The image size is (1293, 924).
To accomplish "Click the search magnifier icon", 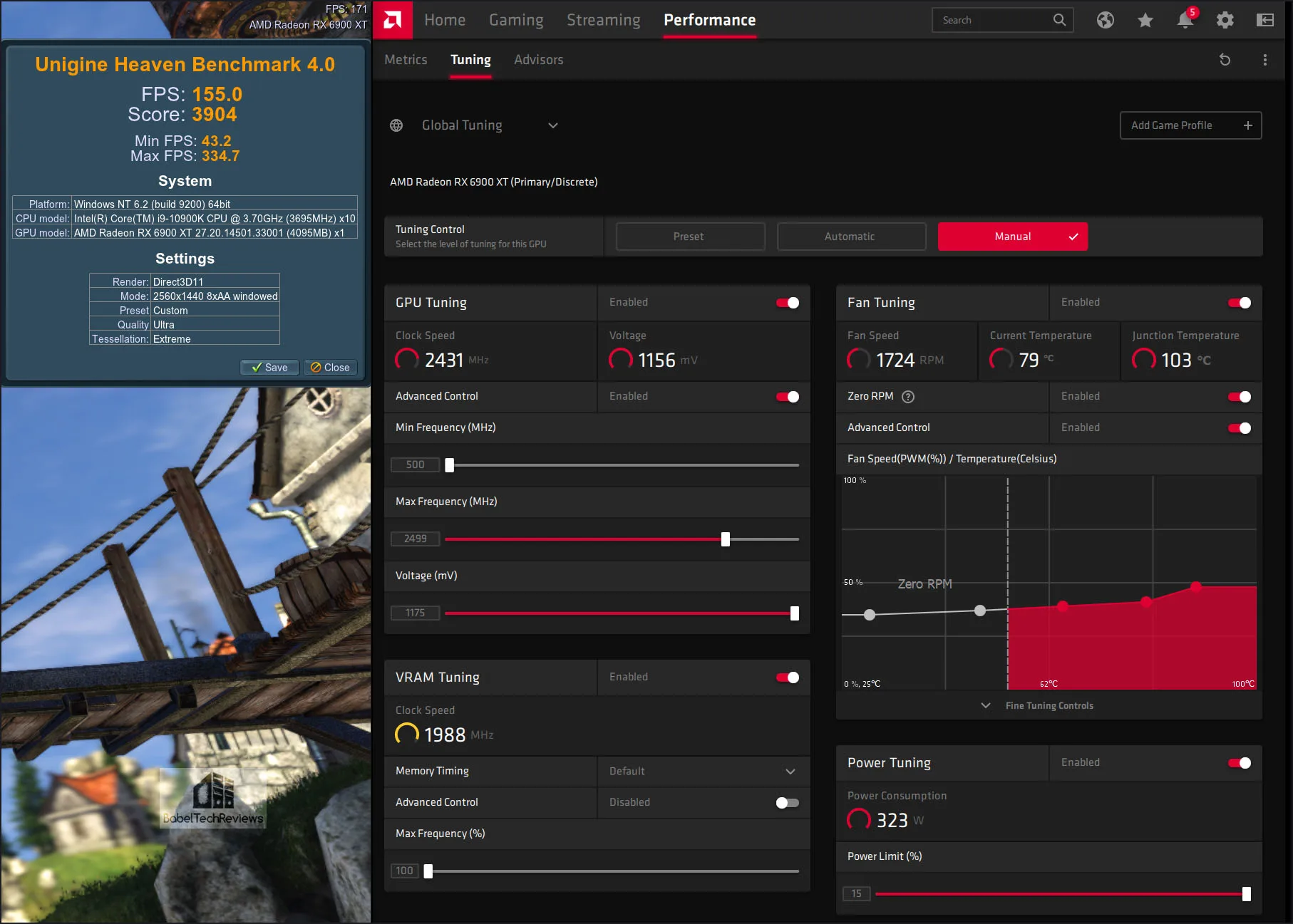I will pos(1059,20).
